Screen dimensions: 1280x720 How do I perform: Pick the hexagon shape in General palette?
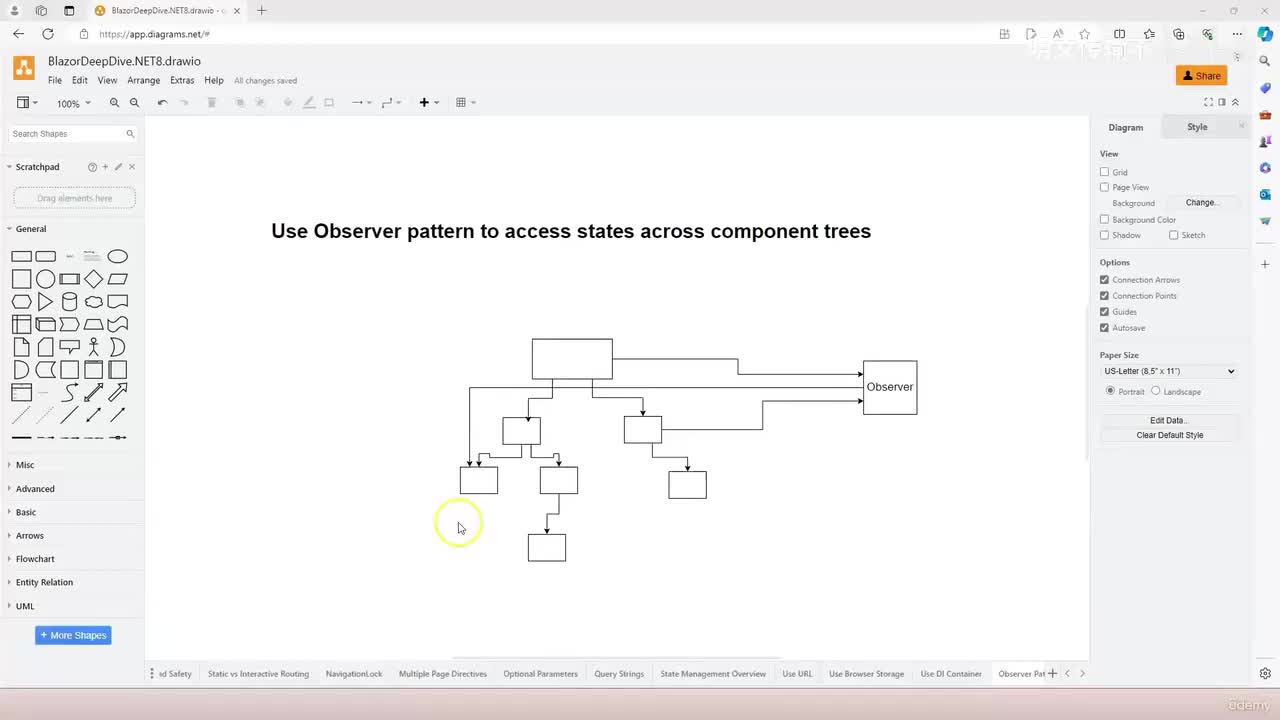21,302
